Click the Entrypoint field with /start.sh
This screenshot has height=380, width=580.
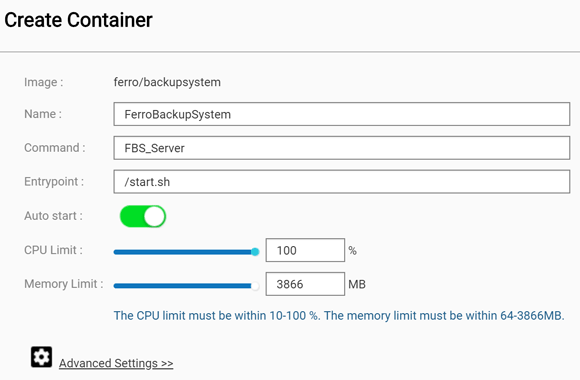click(341, 182)
